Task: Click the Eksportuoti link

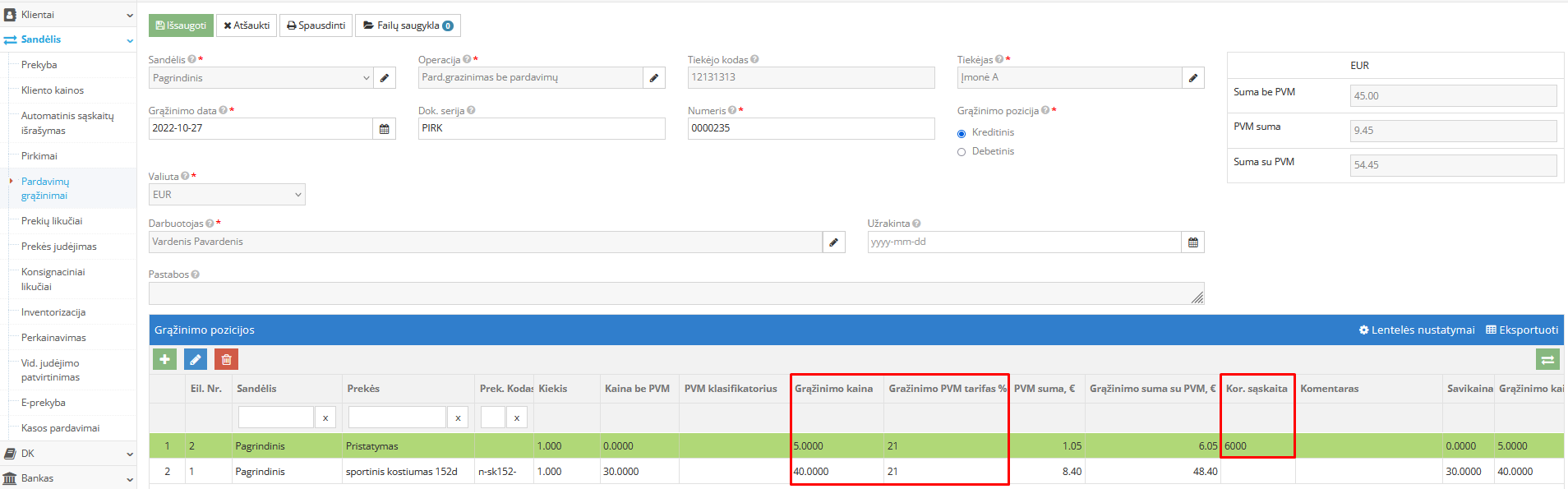Action: click(1522, 330)
